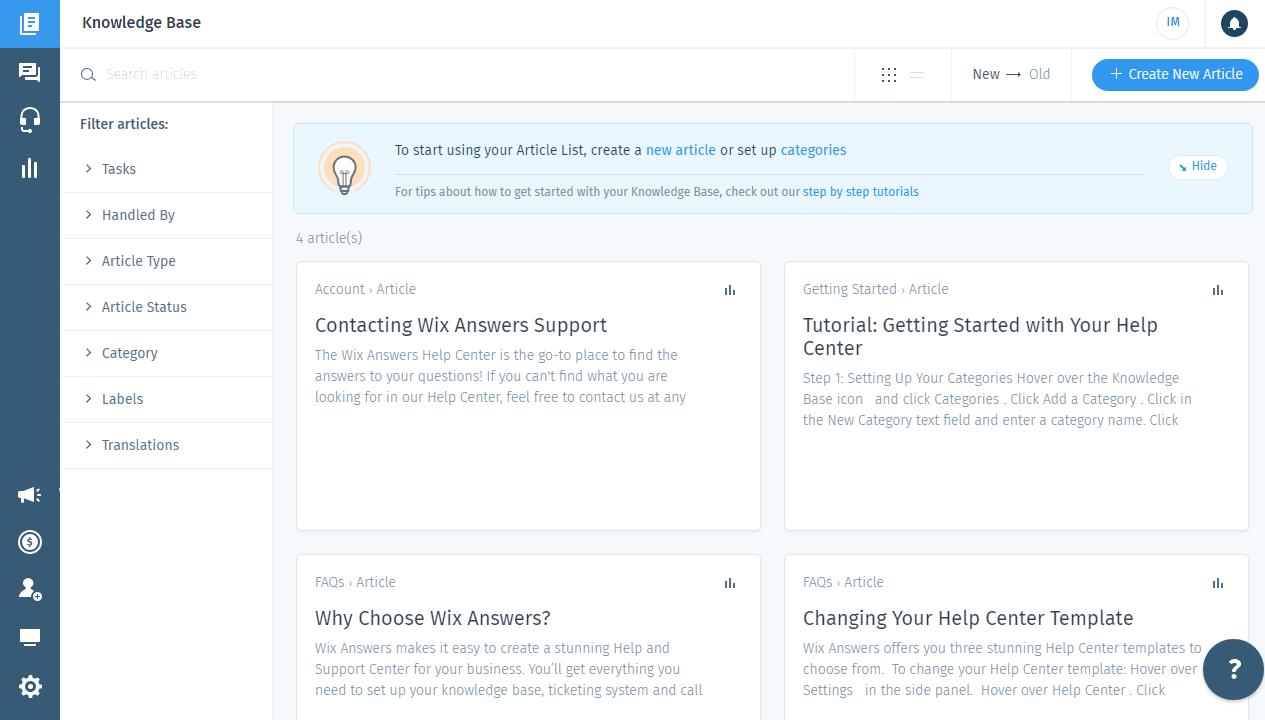Expand the Translations filter
This screenshot has width=1265, height=720.
(x=140, y=445)
